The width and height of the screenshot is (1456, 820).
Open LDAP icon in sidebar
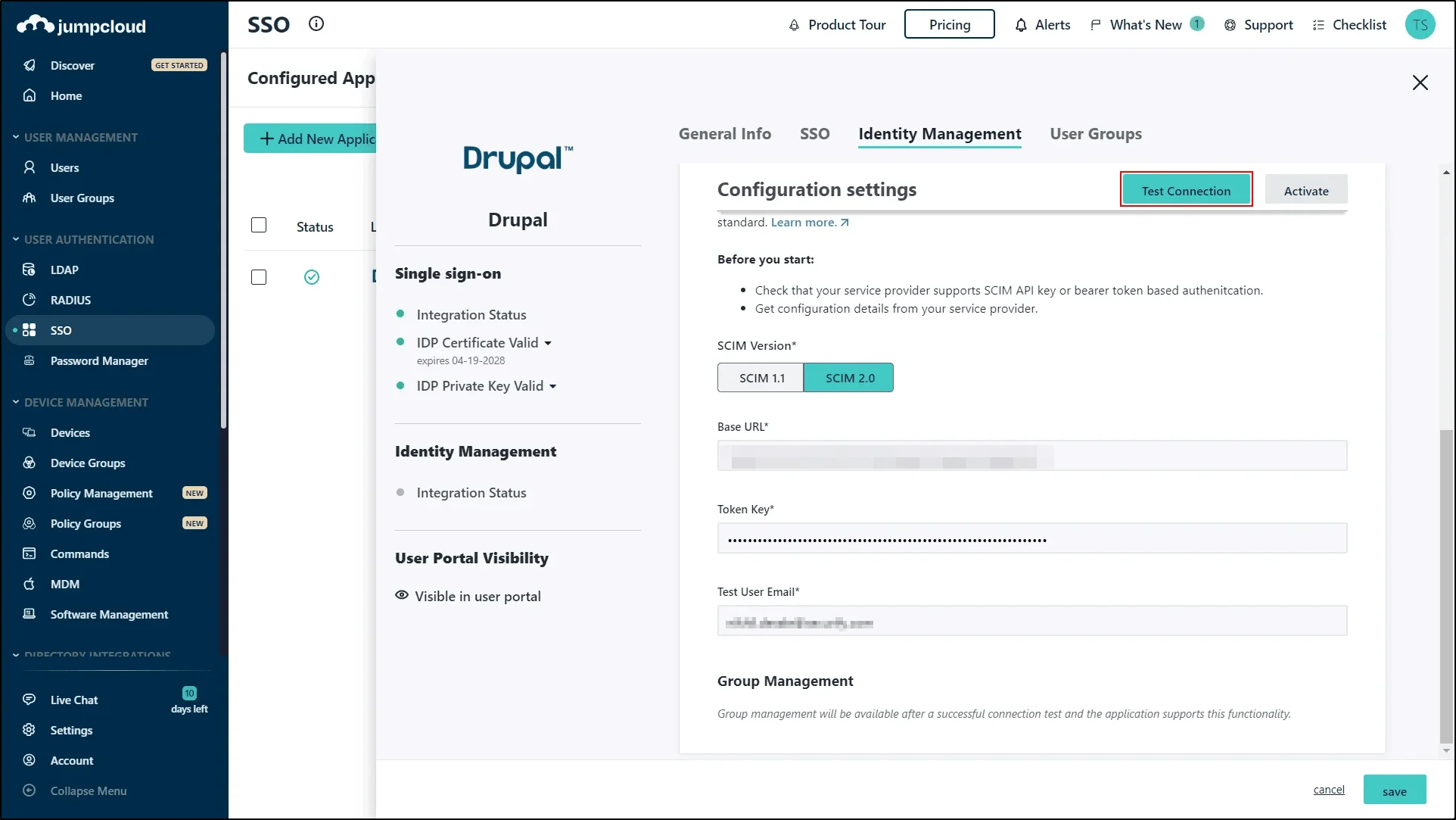[x=30, y=270]
